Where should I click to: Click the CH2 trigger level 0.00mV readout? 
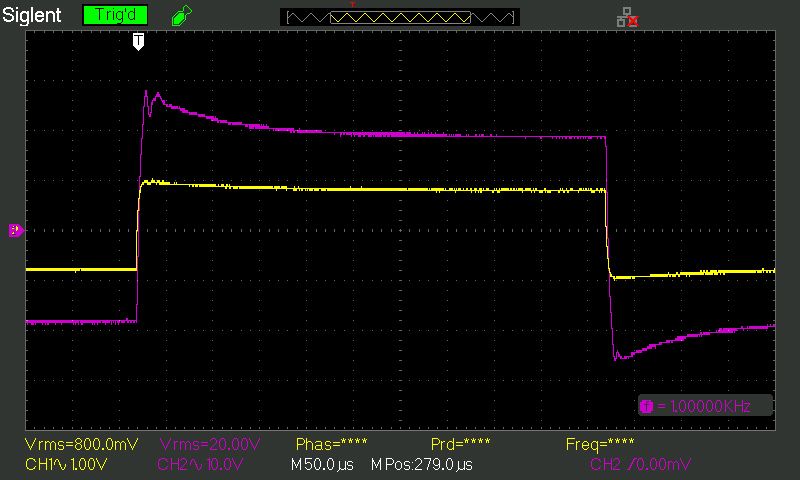pos(640,464)
